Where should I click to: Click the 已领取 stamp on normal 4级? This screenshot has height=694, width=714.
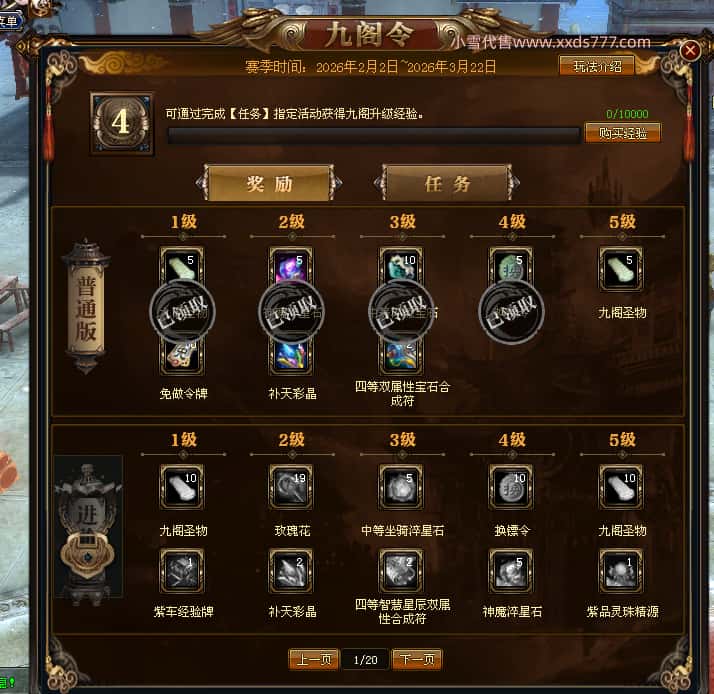(x=511, y=311)
